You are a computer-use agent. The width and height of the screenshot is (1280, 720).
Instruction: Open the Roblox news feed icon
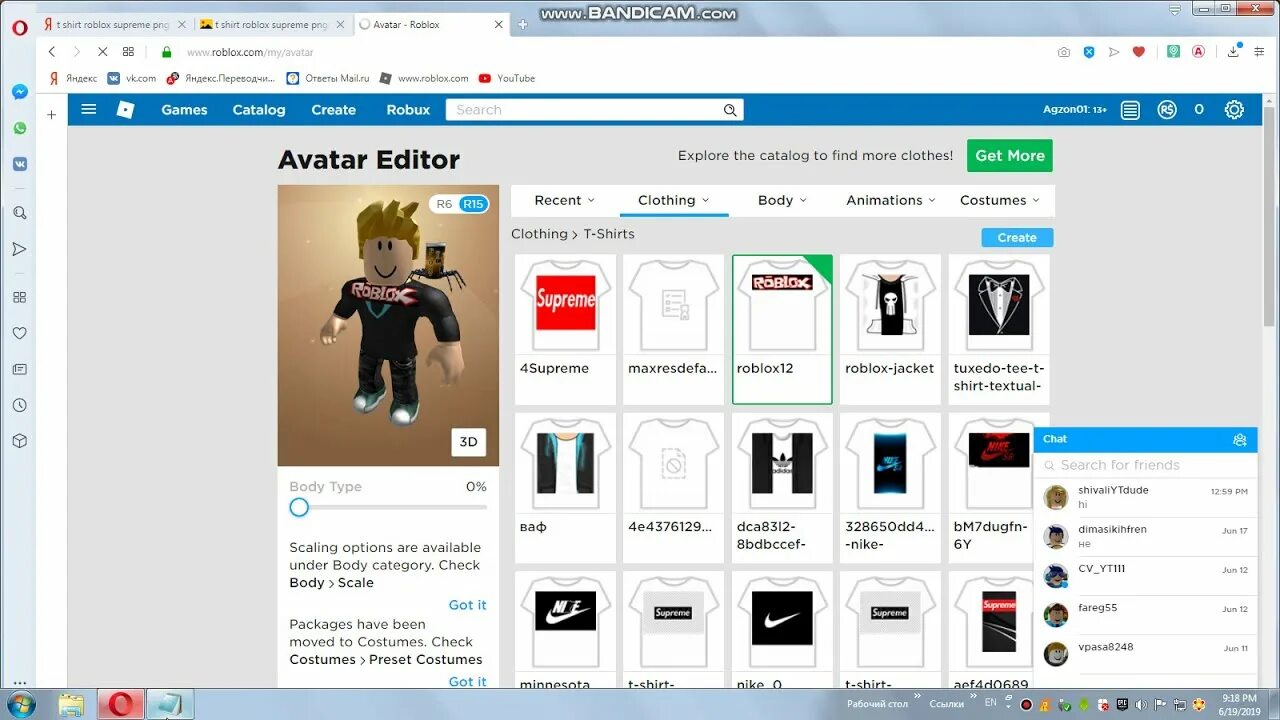coord(1130,110)
